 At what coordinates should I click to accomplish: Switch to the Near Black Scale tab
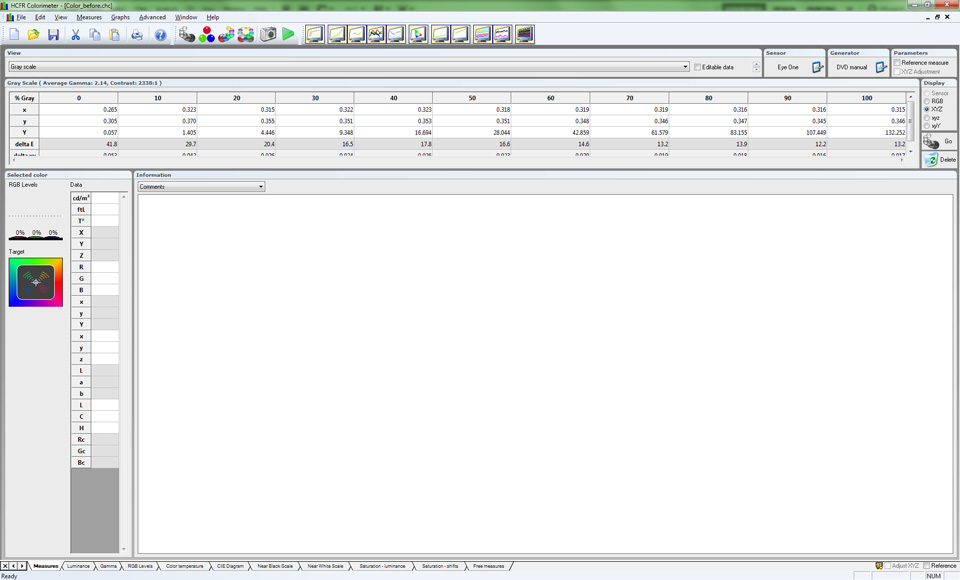(x=275, y=566)
